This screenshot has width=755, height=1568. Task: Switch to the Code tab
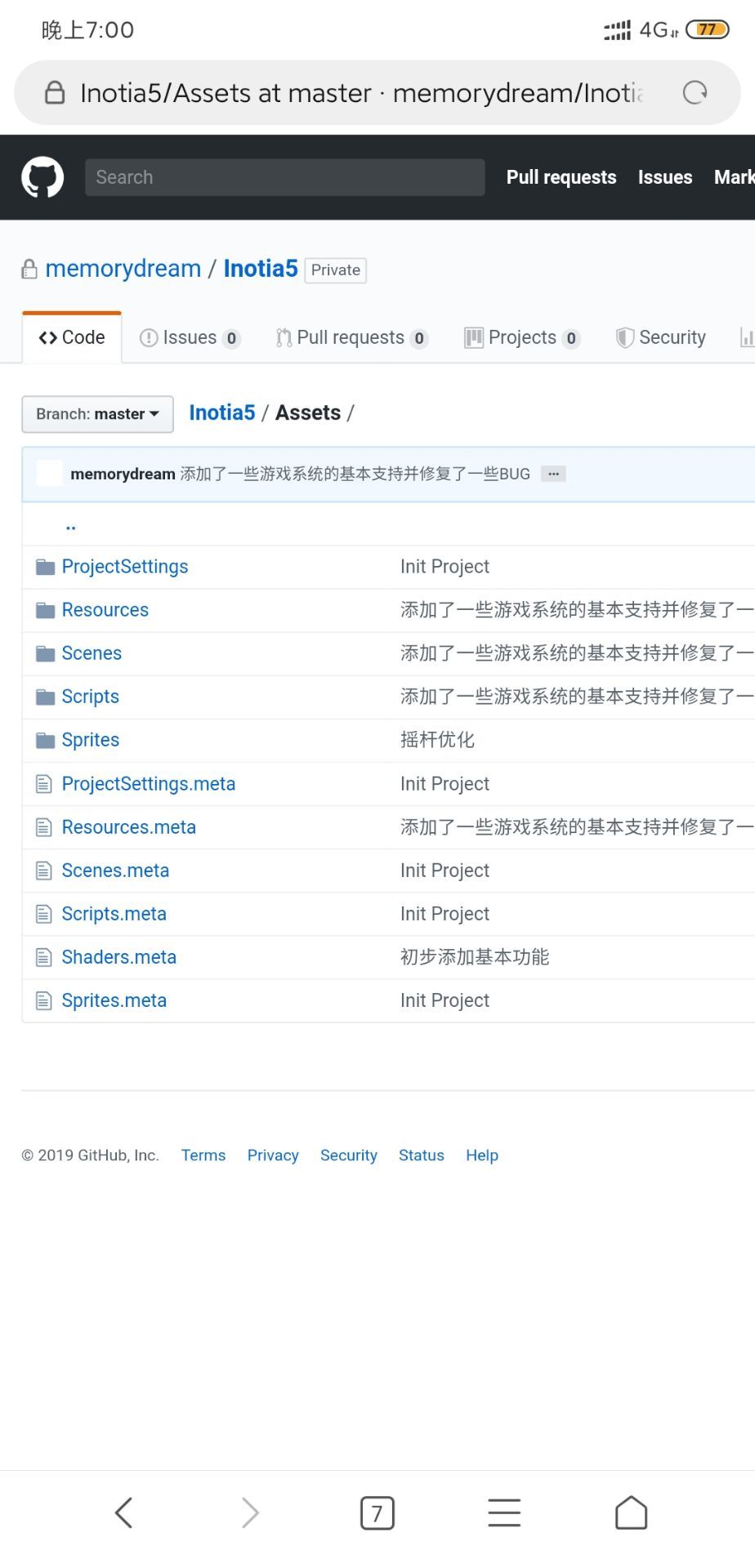click(x=72, y=337)
